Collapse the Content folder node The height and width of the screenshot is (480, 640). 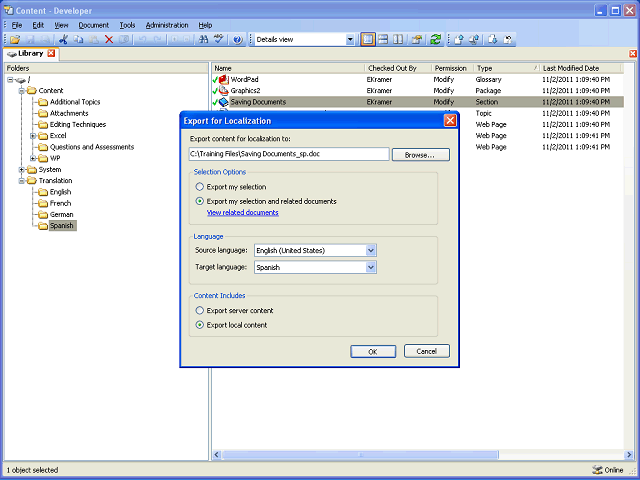pos(22,91)
